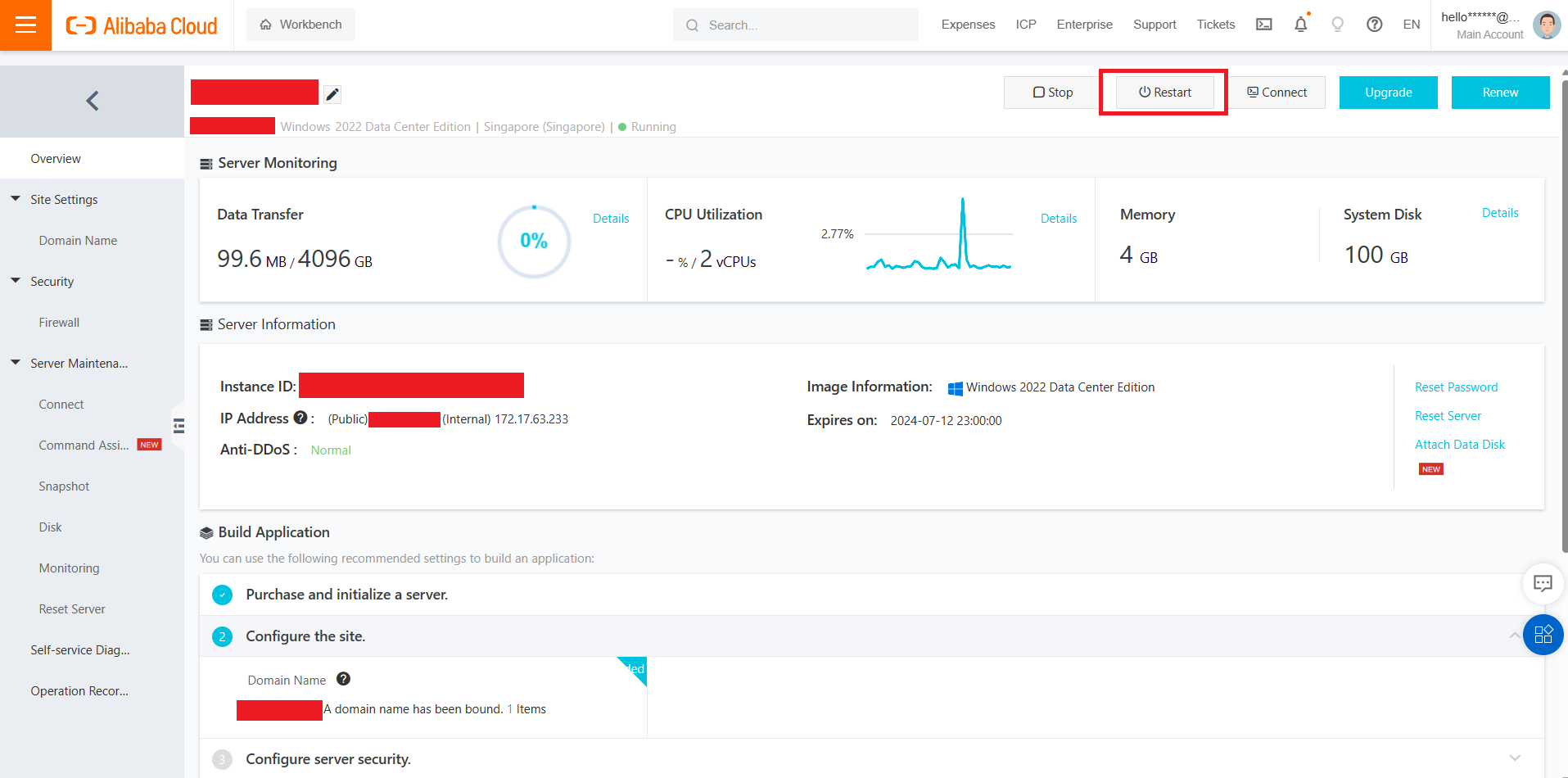Click the expiry date 2024-07-12 23:00:00
1568x778 pixels.
coord(946,420)
